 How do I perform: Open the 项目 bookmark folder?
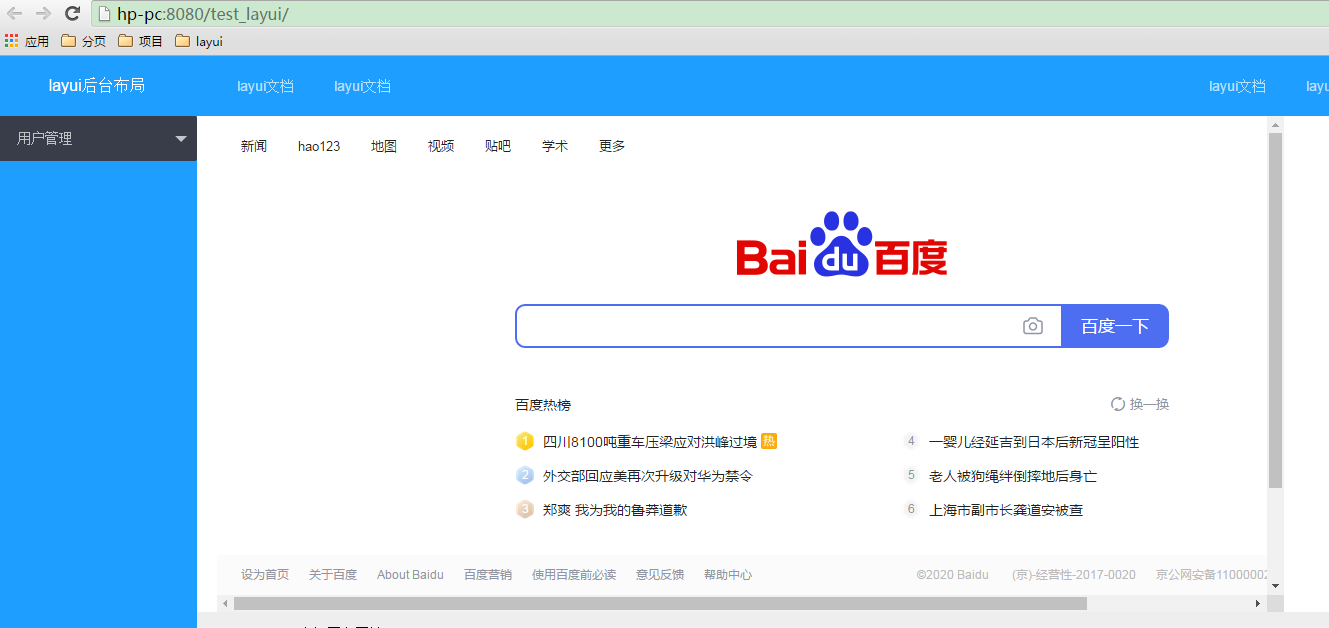click(x=141, y=41)
